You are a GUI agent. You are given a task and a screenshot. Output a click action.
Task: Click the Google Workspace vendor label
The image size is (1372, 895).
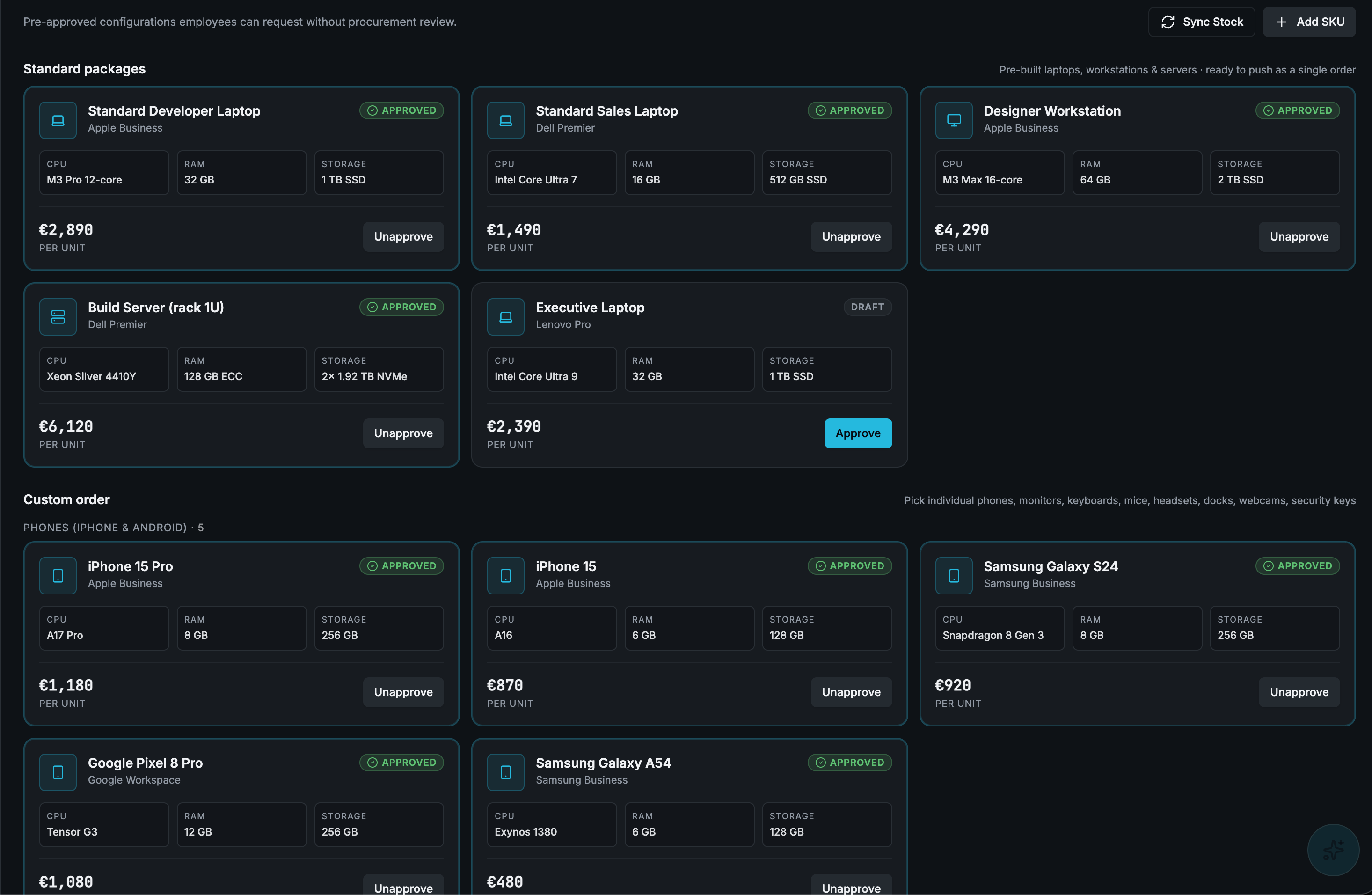tap(134, 780)
